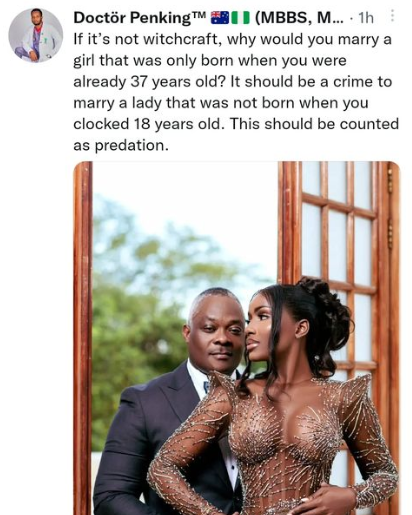Open Doctör Penking's round profile avatar
This screenshot has width=412, height=515.
[x=36, y=36]
